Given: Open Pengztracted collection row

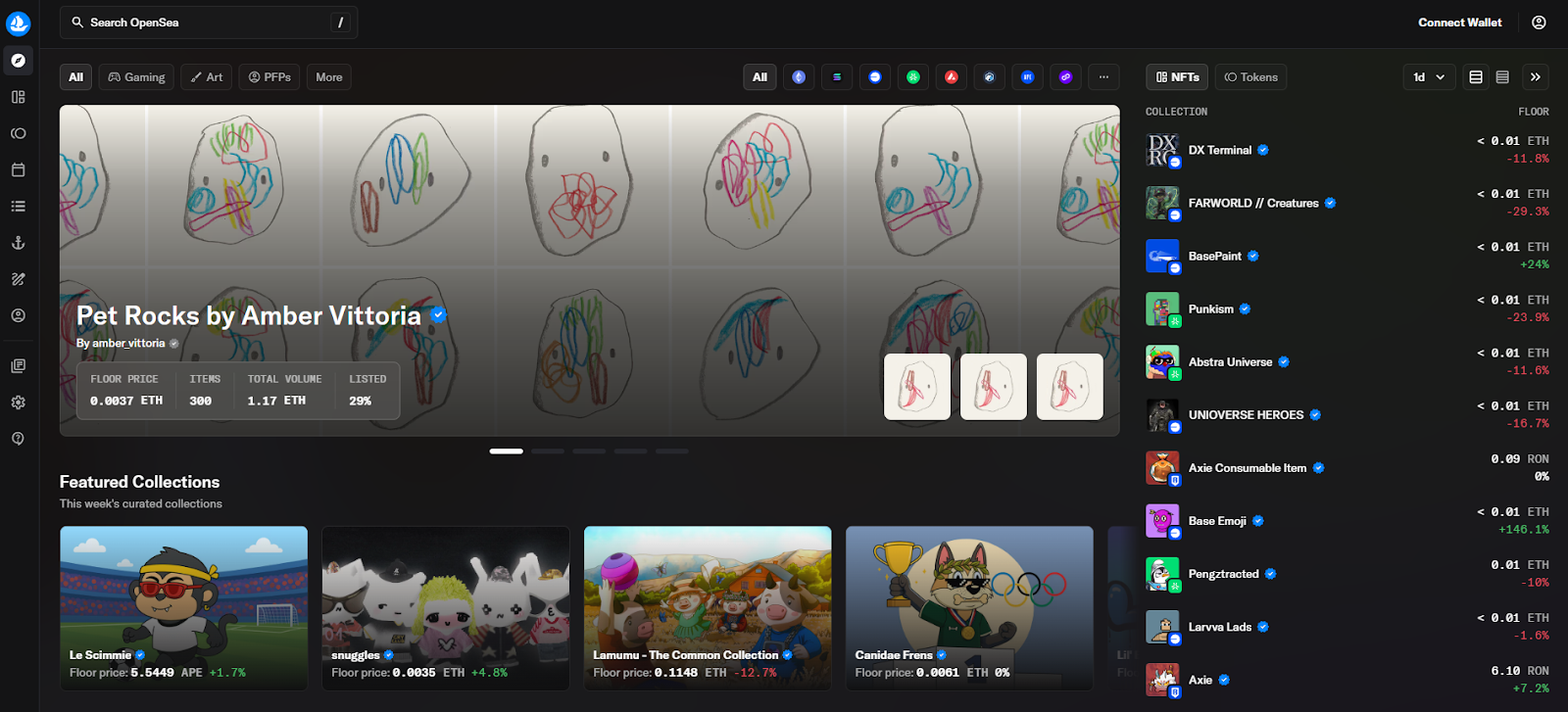Looking at the screenshot, I should pos(1347,573).
